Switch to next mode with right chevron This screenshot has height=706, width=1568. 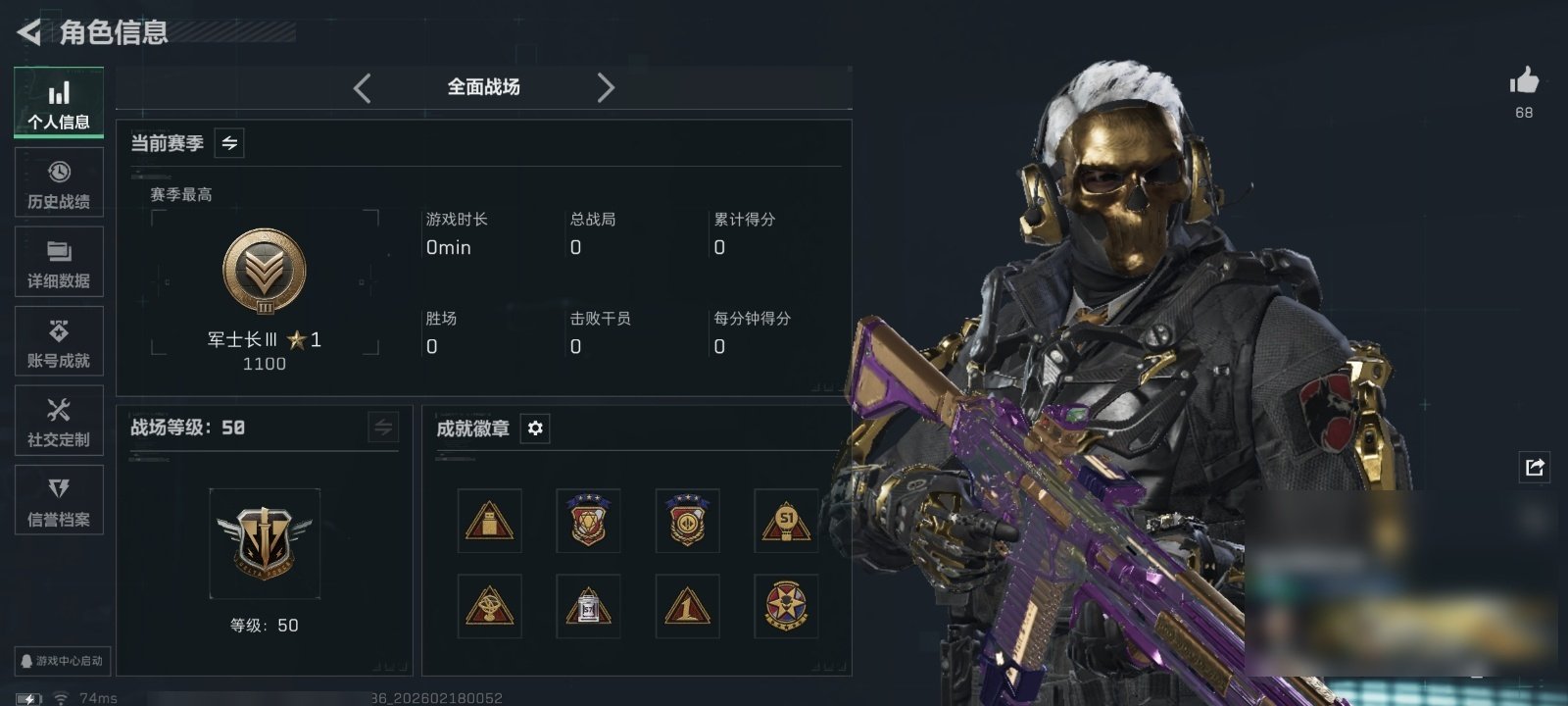click(x=606, y=88)
